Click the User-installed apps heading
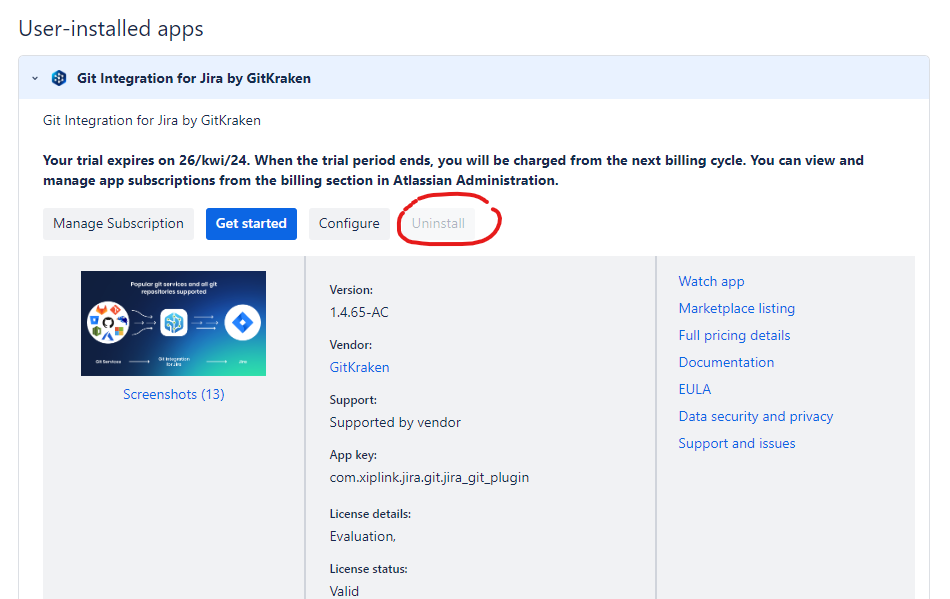The image size is (950, 599). 111,28
